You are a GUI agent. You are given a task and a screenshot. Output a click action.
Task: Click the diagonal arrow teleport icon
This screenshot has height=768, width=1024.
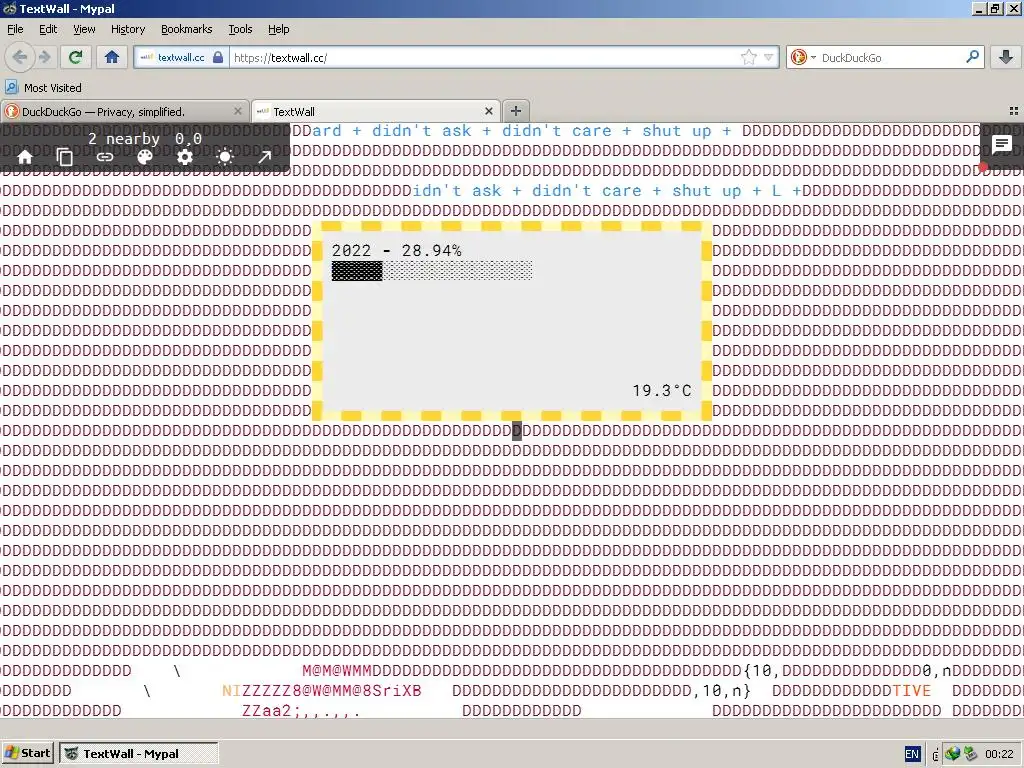coord(264,157)
